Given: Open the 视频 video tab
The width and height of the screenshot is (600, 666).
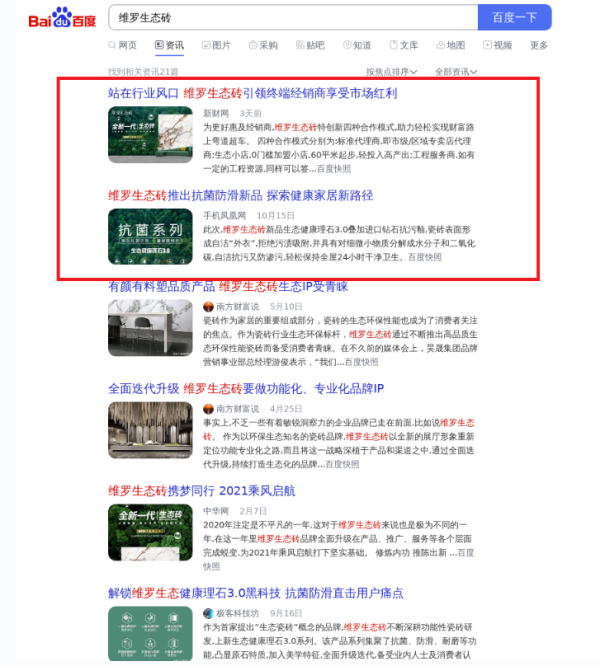Looking at the screenshot, I should pyautogui.click(x=496, y=46).
